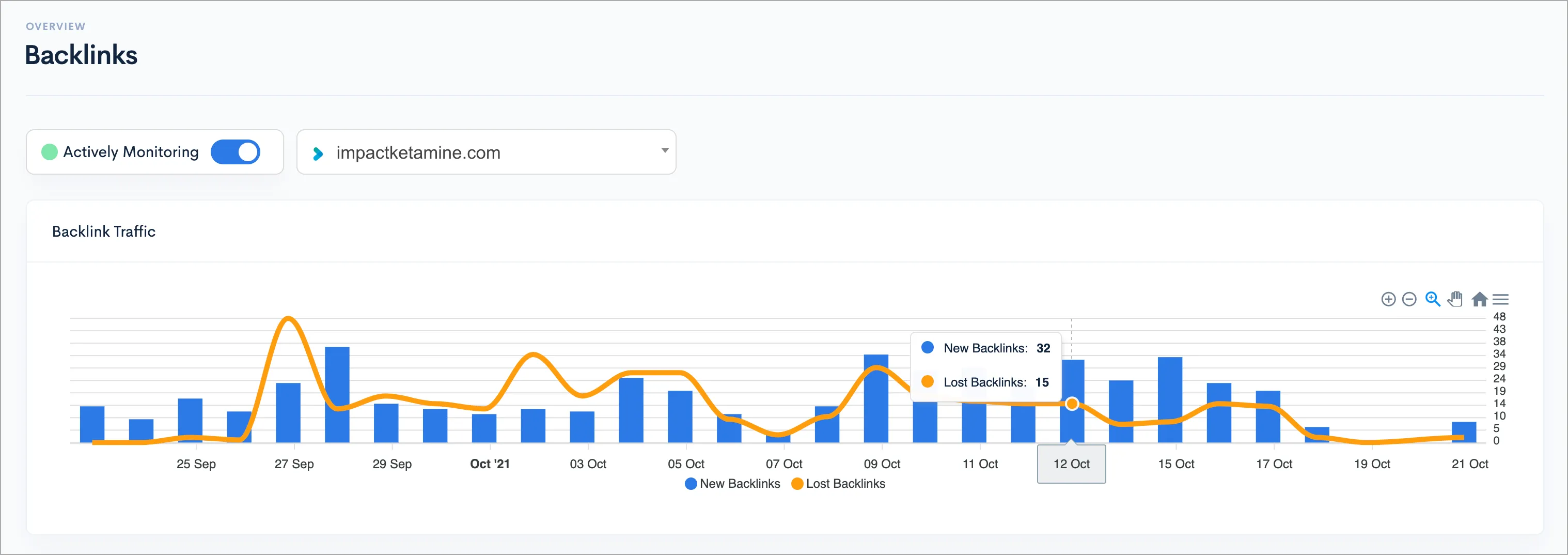Click the orange Lost Backlinks legend dot
This screenshot has width=1568, height=555.
pyautogui.click(x=797, y=484)
